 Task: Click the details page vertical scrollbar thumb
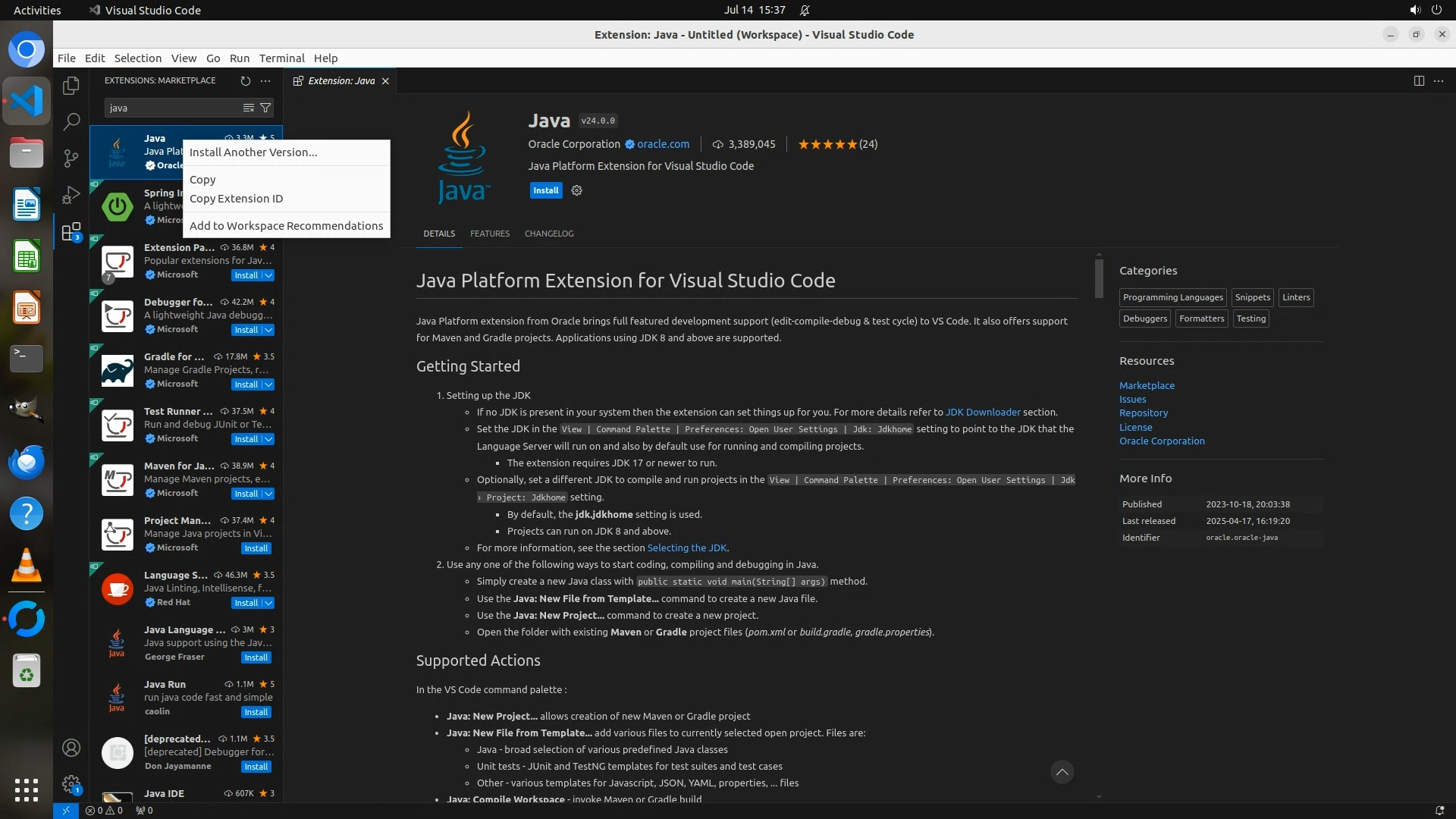(1099, 278)
